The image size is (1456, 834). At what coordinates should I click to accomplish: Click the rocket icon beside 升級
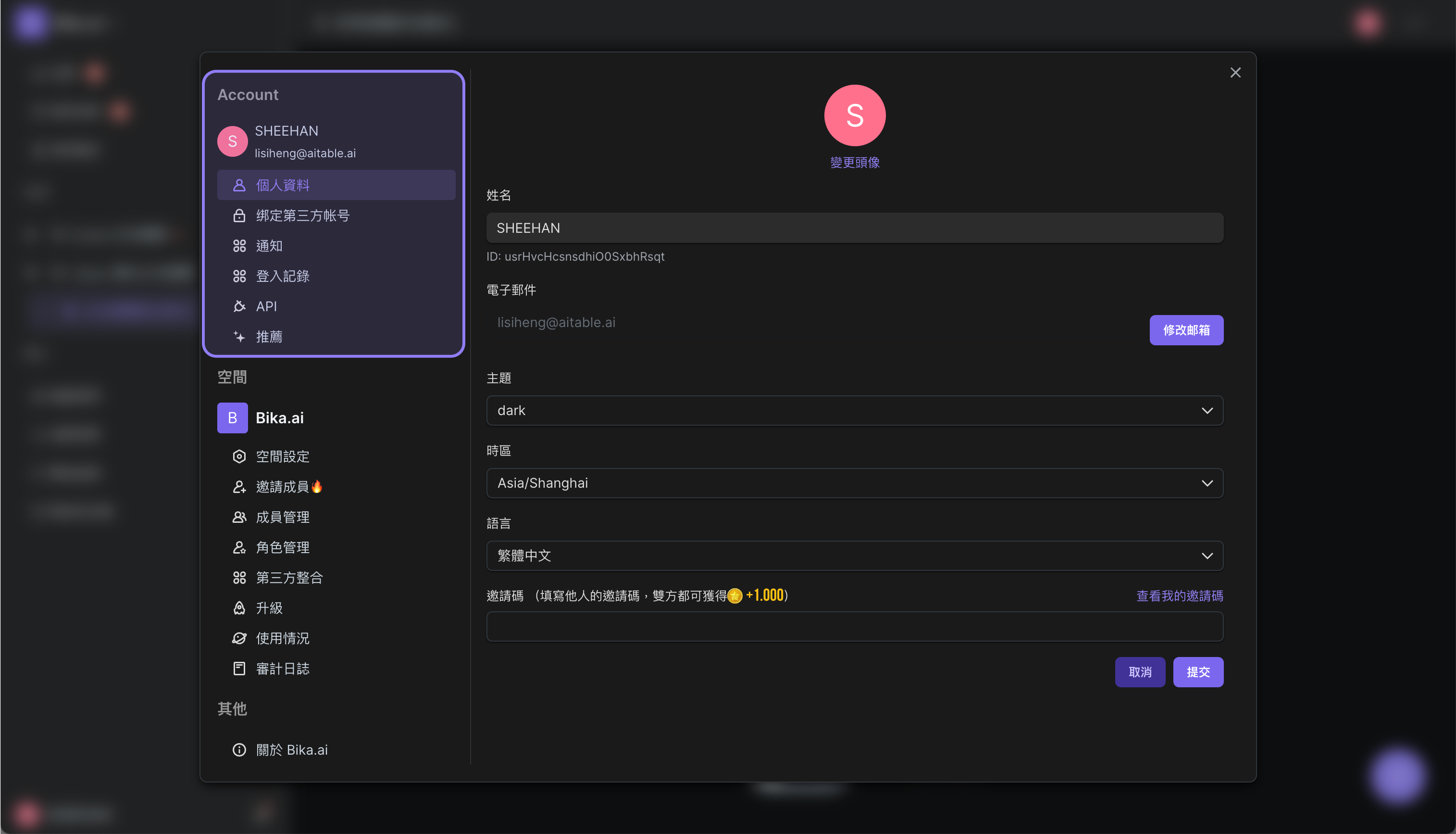tap(239, 608)
